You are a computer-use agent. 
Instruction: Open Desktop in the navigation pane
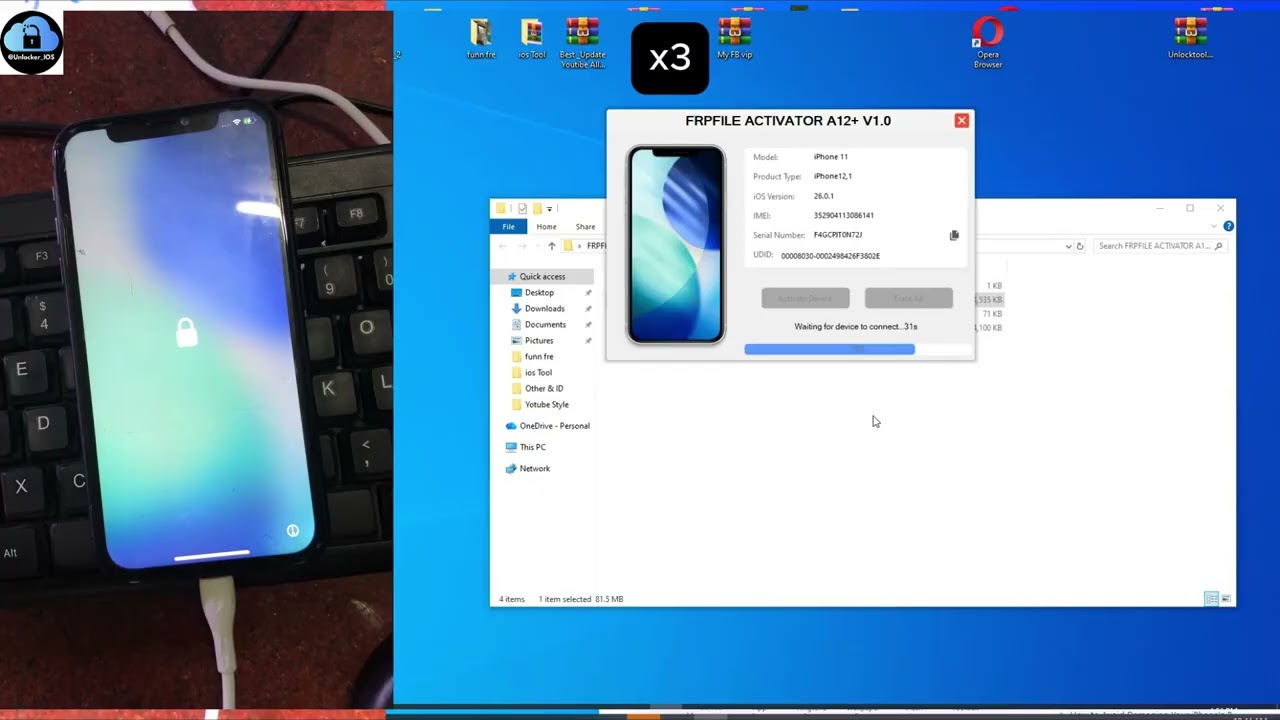click(x=539, y=293)
